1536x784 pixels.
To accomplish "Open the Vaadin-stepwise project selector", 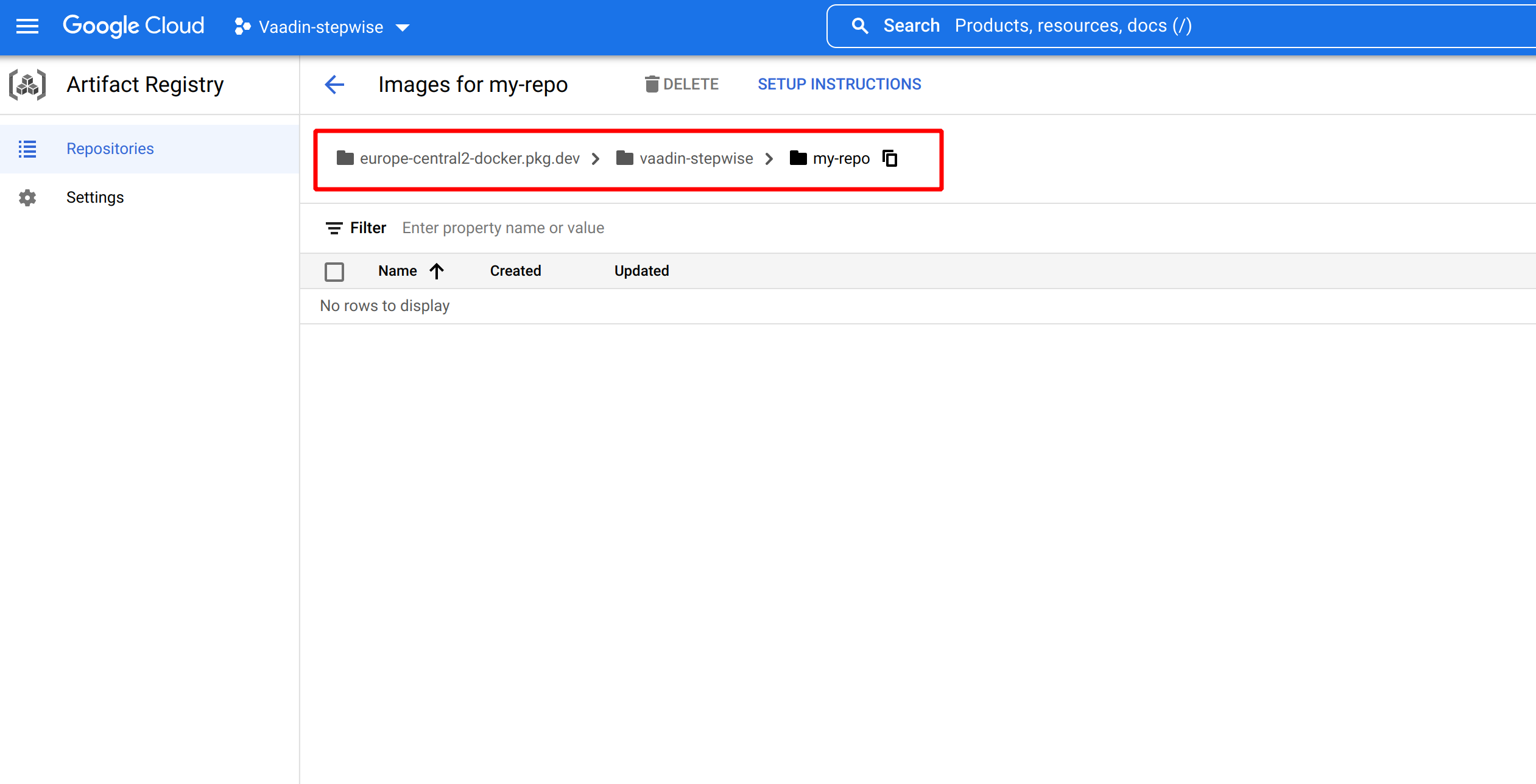I will [322, 27].
